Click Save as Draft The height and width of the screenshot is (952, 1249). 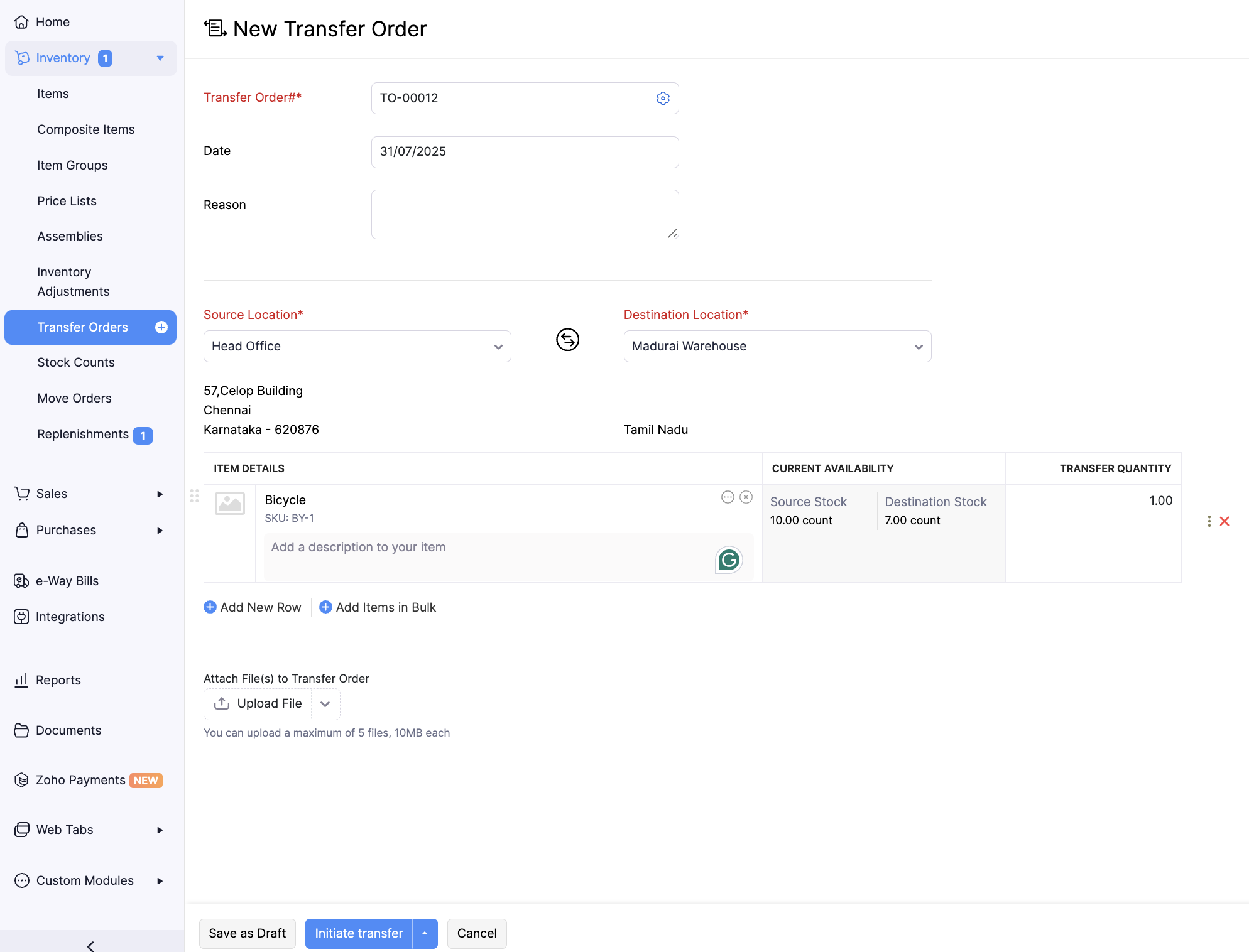(247, 933)
